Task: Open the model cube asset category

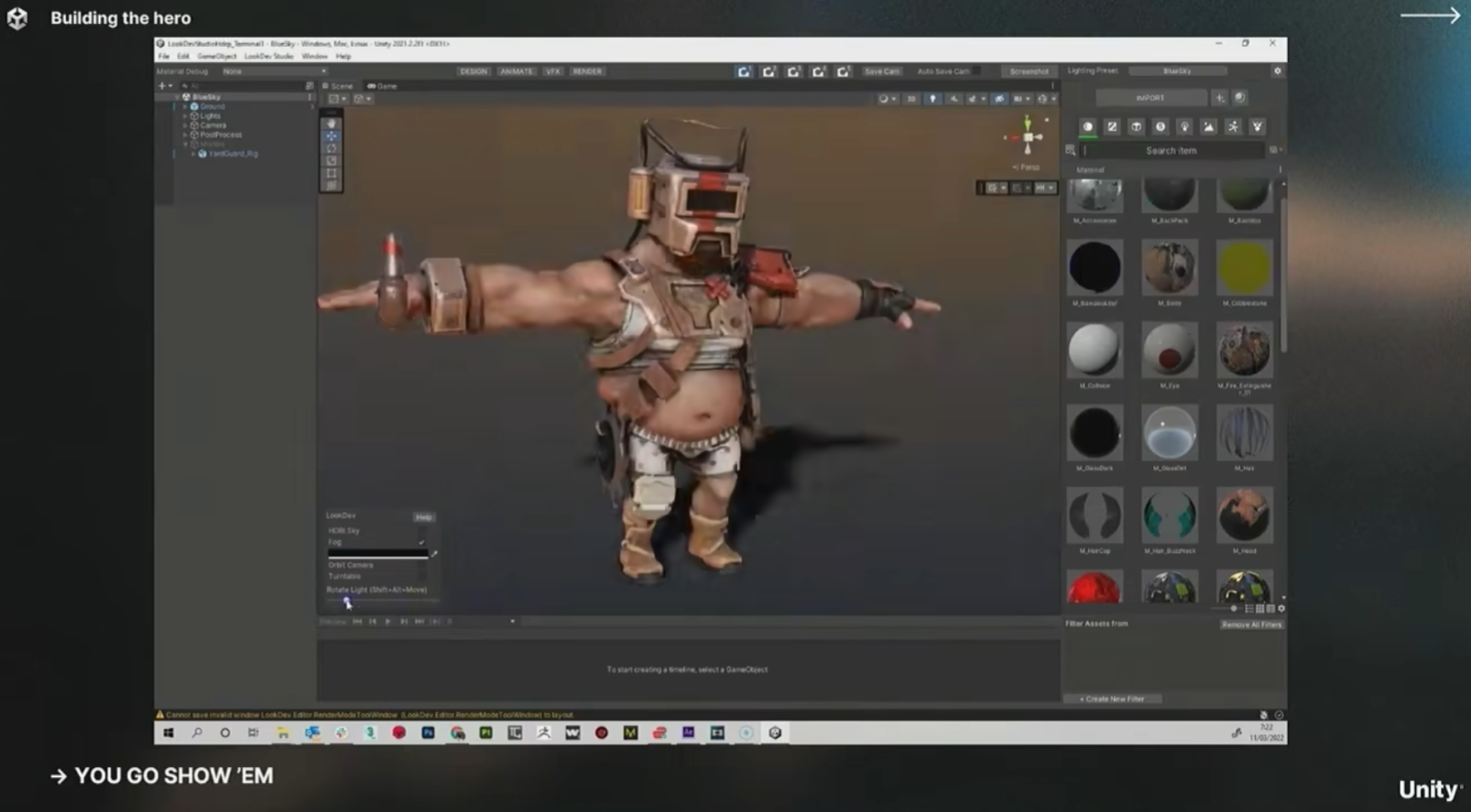Action: [1136, 126]
